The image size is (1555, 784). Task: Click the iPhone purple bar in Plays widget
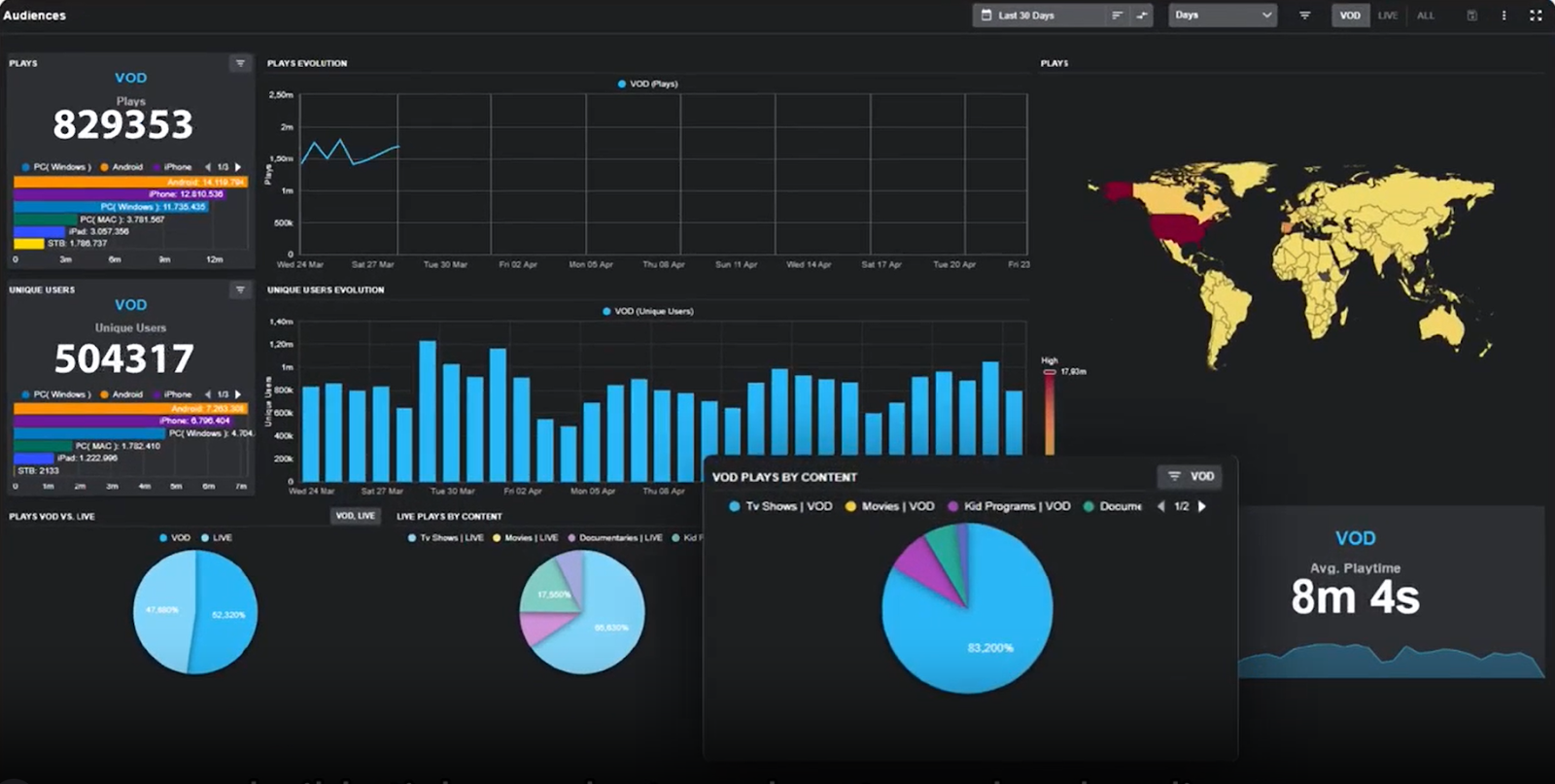tap(119, 194)
